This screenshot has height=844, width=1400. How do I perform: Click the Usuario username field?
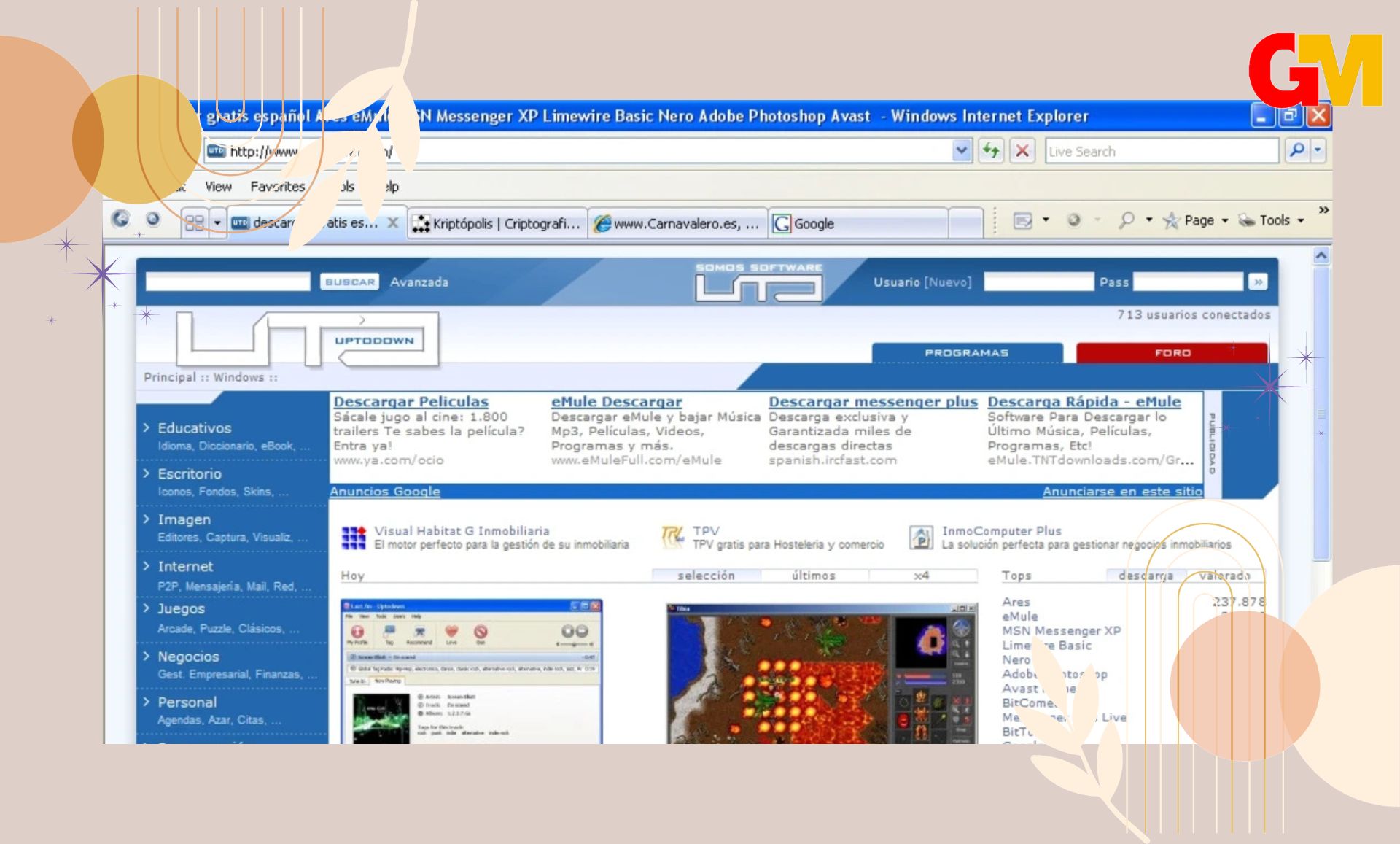coord(1038,282)
